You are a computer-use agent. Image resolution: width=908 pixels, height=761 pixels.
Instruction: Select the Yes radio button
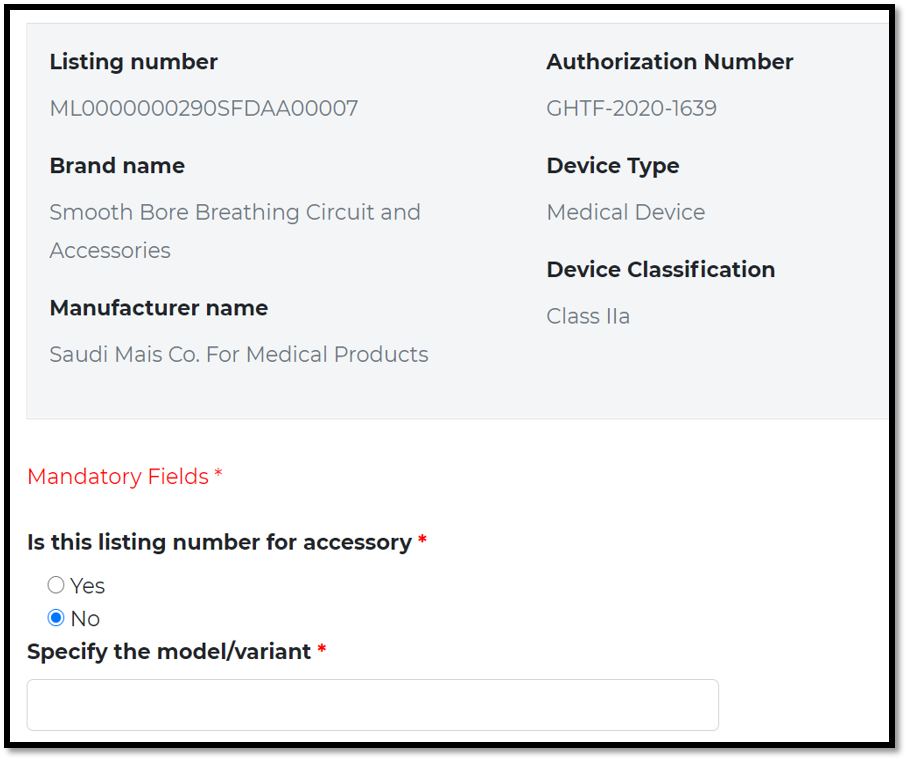point(56,585)
